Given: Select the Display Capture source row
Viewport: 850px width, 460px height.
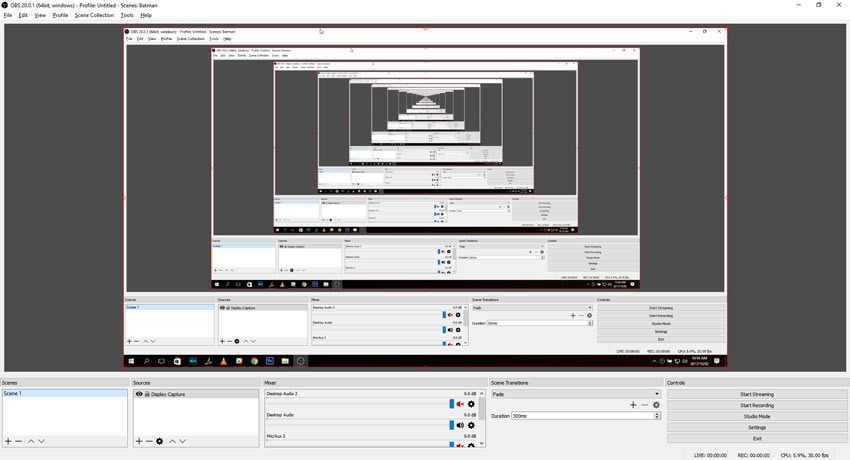Looking at the screenshot, I should (196, 394).
